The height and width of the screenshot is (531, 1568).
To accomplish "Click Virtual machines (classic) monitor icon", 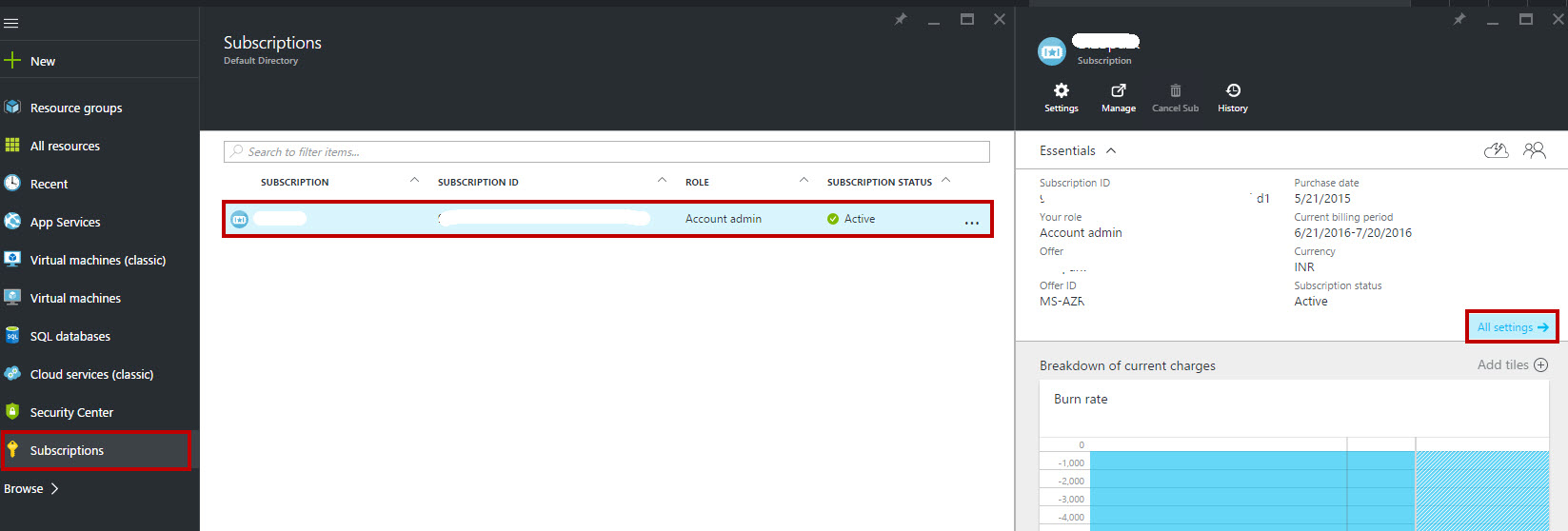I will click(x=12, y=260).
